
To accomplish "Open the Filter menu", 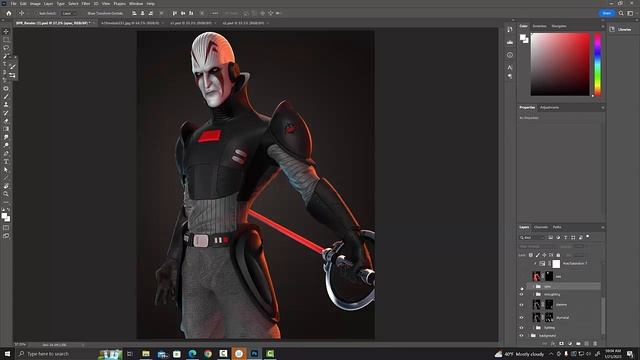I will tap(86, 3).
